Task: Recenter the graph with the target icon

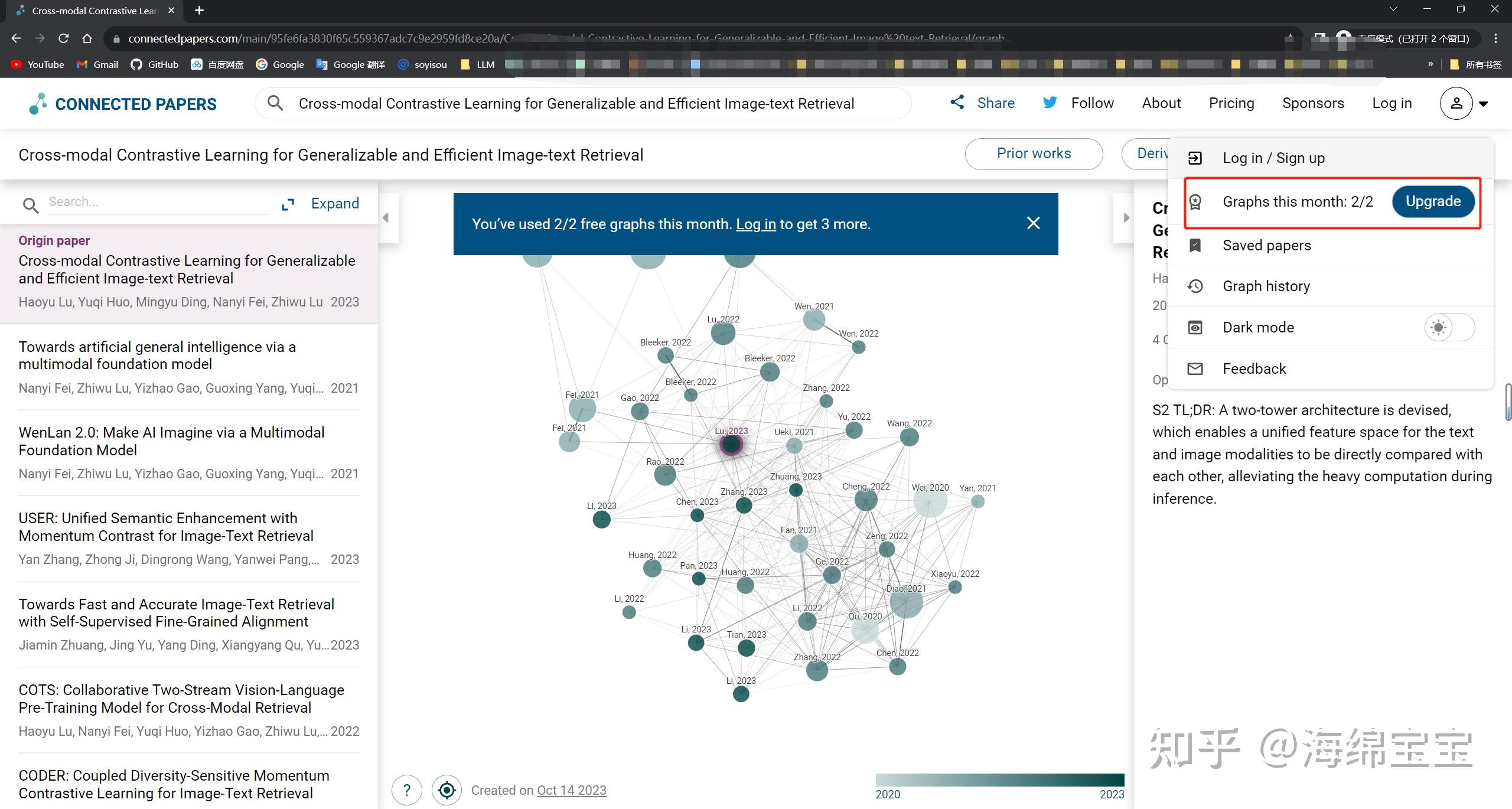Action: point(447,790)
